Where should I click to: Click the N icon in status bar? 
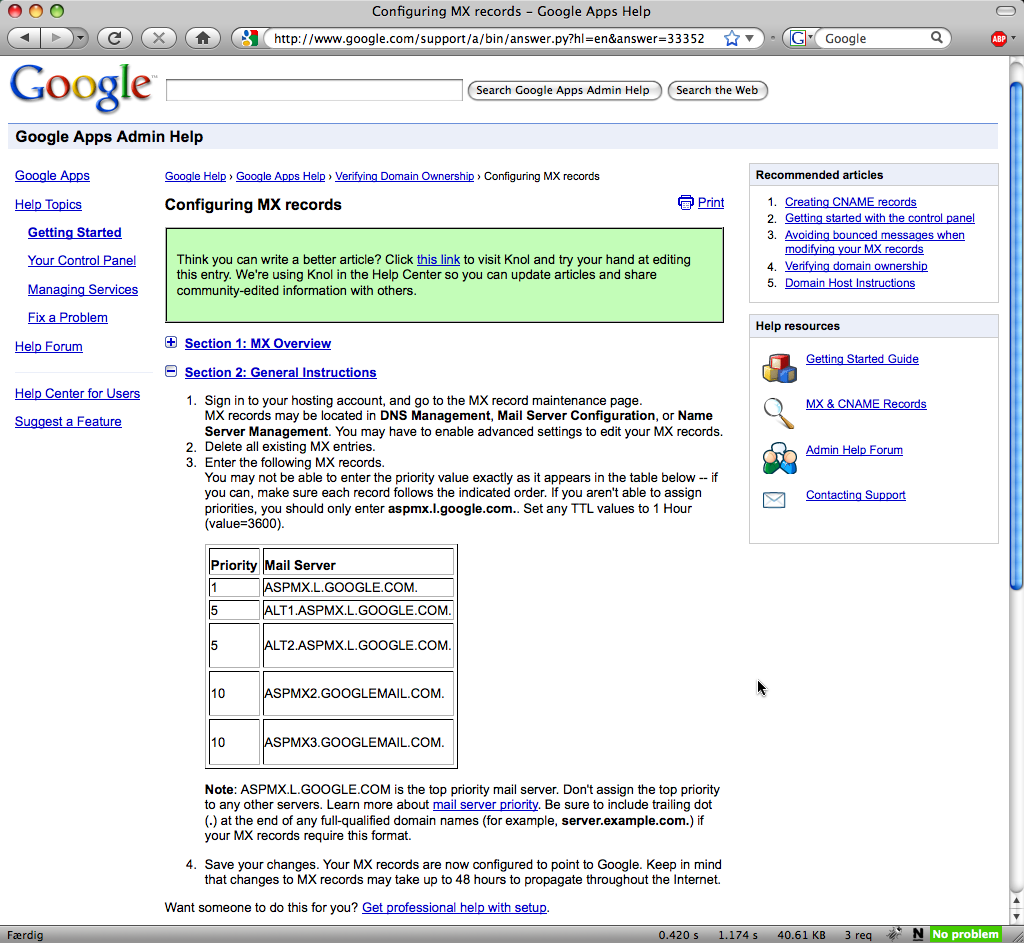tap(918, 934)
